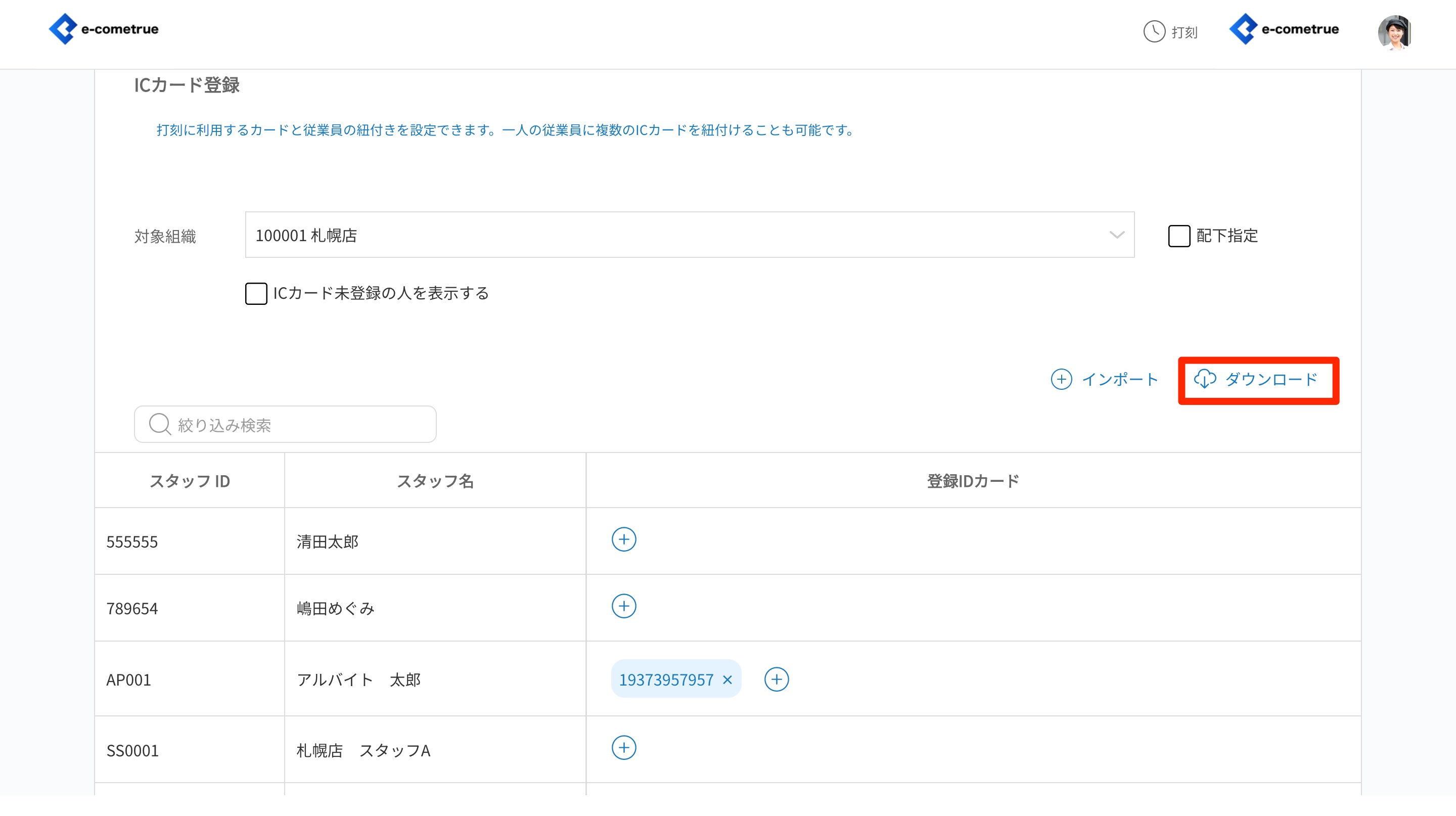Enable ICカード未登録の人を表示する checkbox

tap(256, 294)
